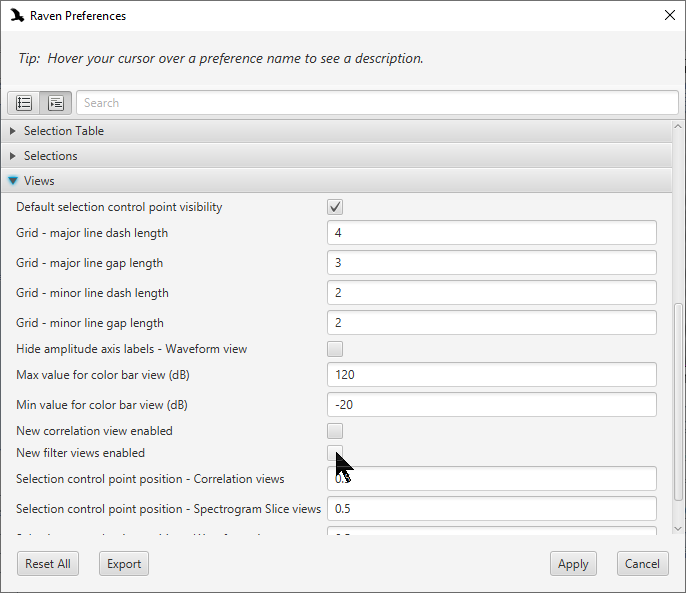Viewport: 686px width, 593px height.
Task: Click the scroll down arrow
Action: [678, 529]
